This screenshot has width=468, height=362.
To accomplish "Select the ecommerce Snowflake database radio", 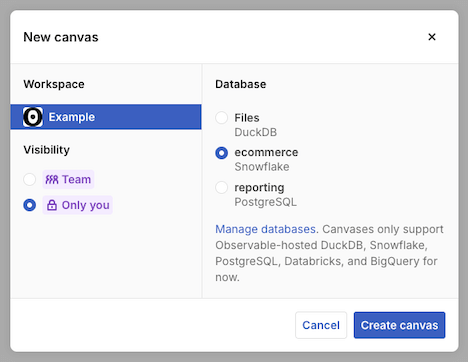I will point(222,153).
